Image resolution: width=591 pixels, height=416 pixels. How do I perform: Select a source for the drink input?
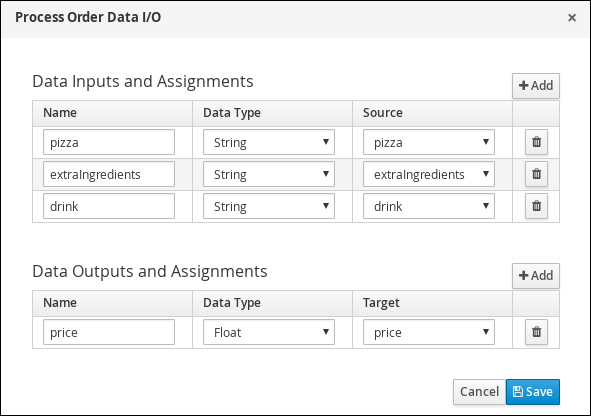point(429,206)
